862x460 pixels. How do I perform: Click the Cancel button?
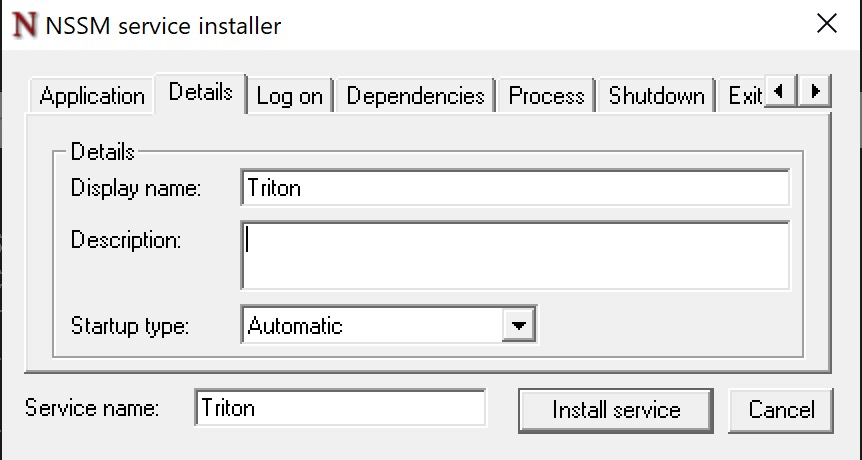(x=782, y=409)
